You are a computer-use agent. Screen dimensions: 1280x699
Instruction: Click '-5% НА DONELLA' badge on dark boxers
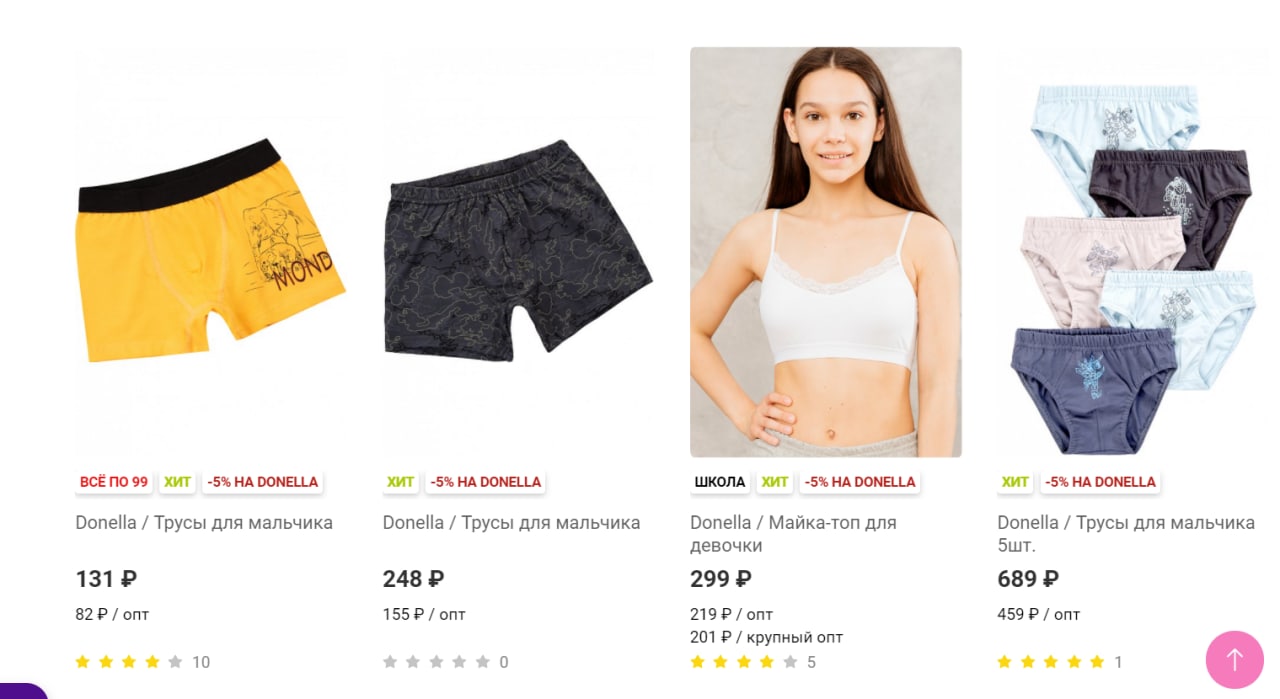pyautogui.click(x=485, y=482)
